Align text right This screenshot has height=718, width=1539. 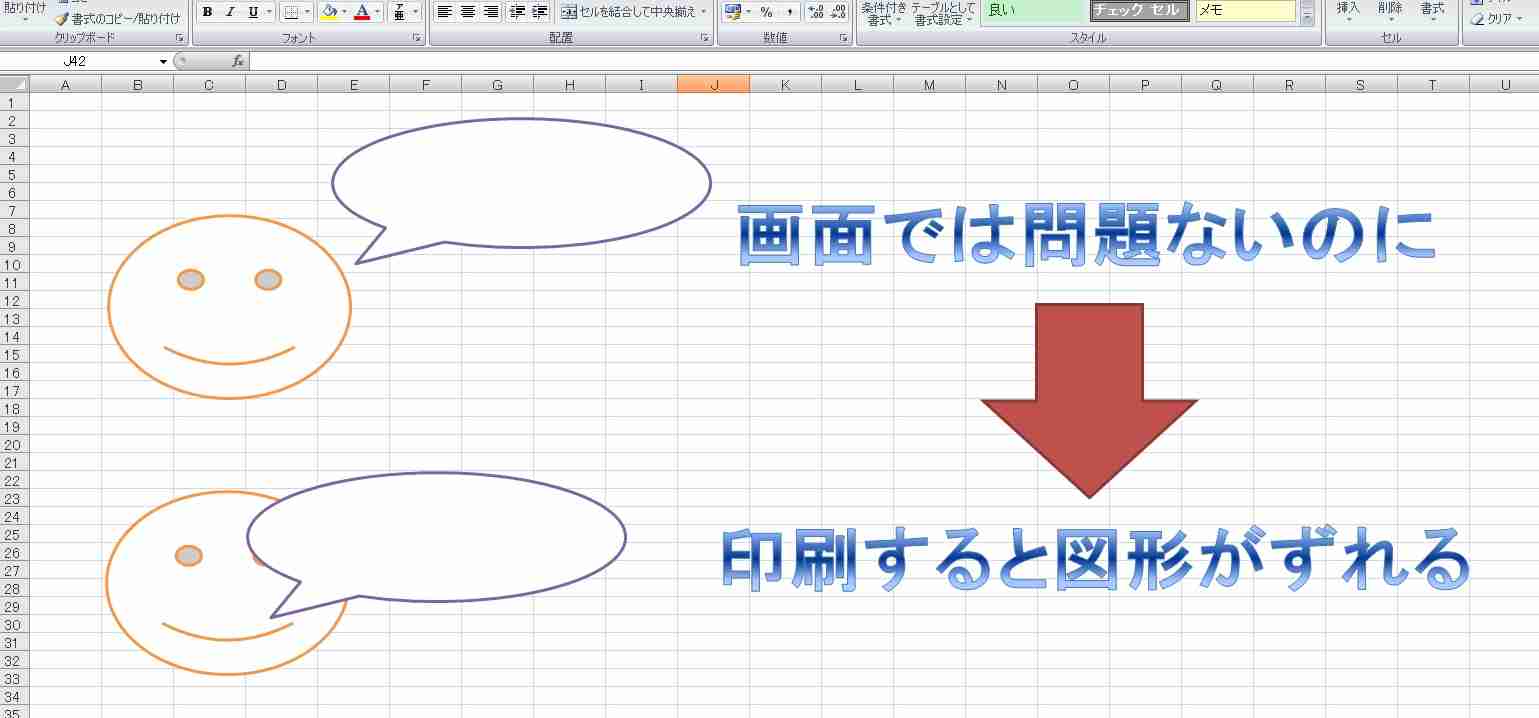tap(491, 12)
